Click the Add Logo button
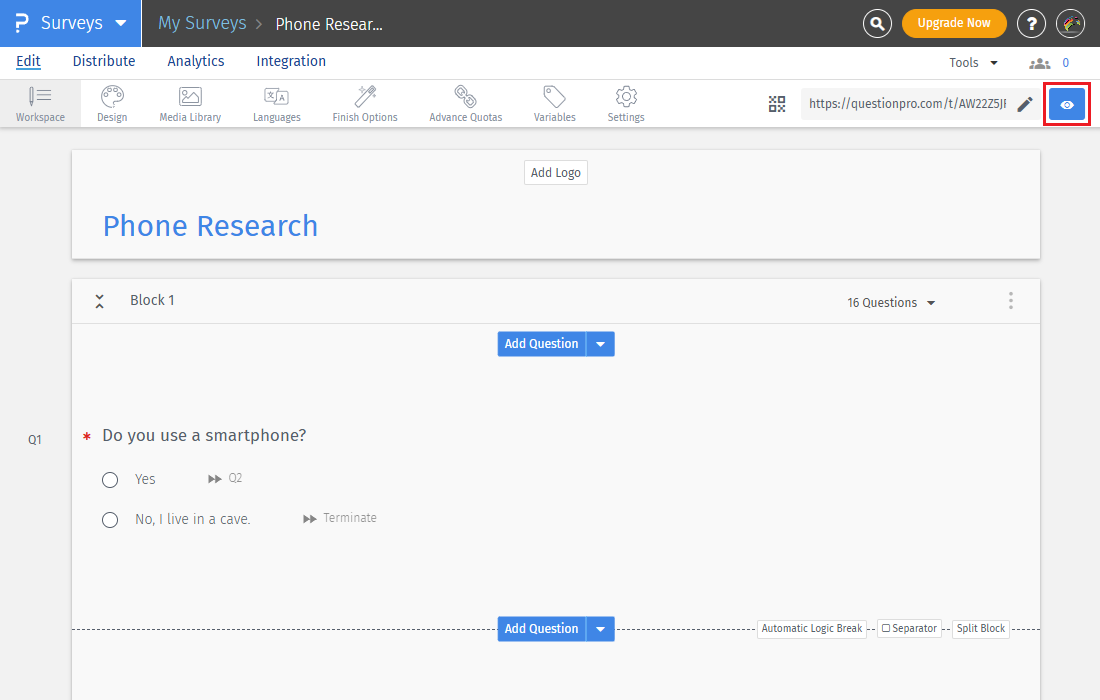Screen dimensions: 1100x700 coord(556,173)
